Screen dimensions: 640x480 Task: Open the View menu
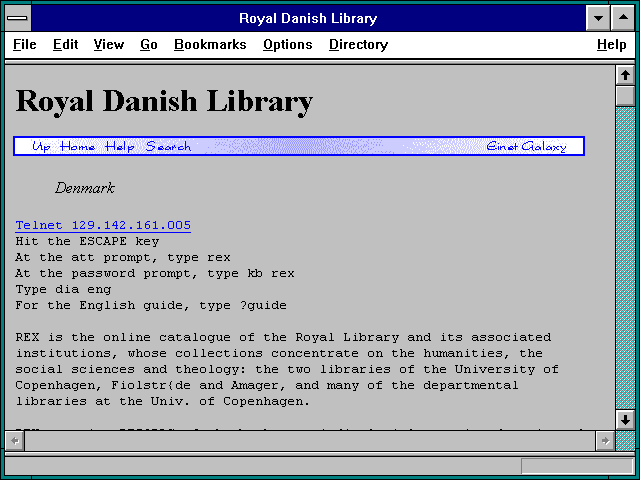tap(109, 44)
